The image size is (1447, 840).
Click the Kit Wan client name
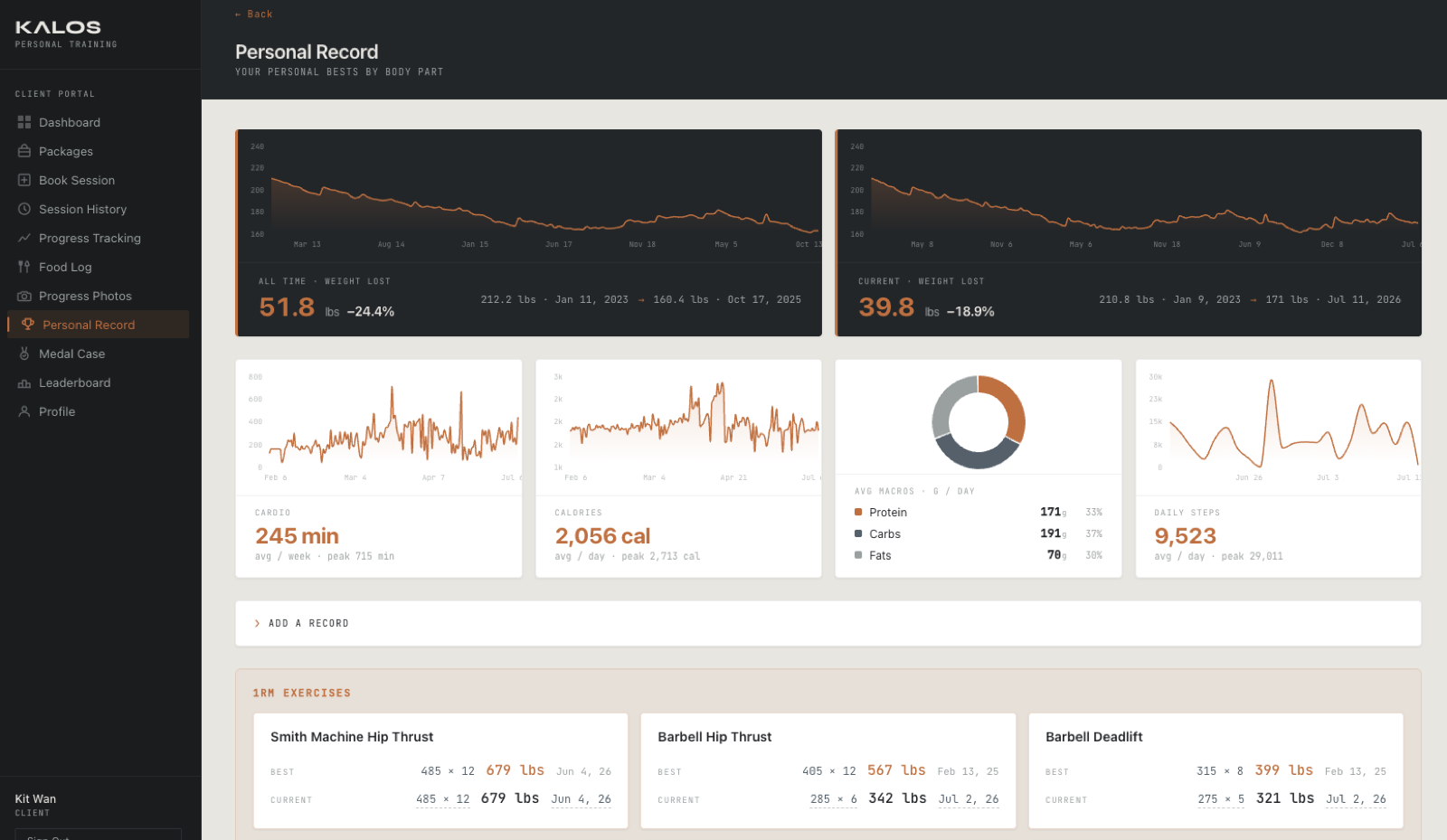coord(35,799)
